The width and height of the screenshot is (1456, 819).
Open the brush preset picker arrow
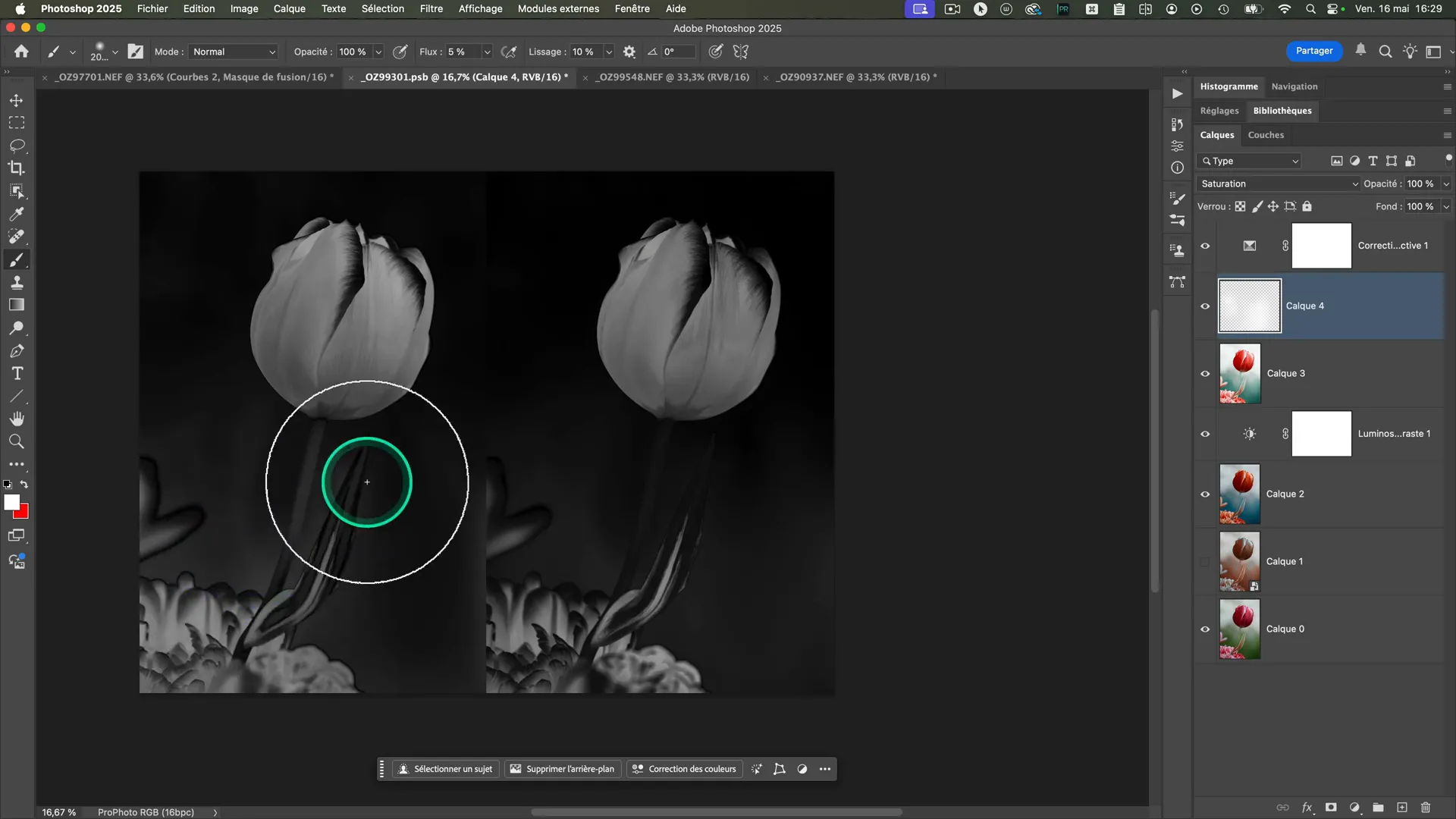point(115,52)
